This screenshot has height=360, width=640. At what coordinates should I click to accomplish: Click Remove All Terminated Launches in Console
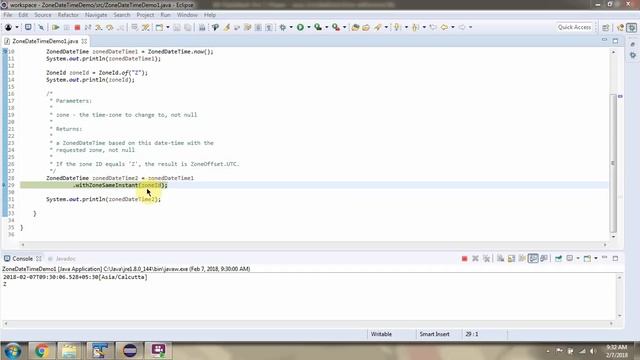[486, 258]
